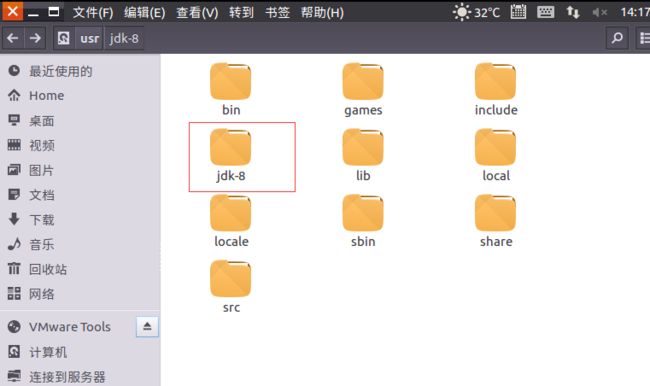Click the clock showing 14:17
650x386 pixels.
point(635,12)
